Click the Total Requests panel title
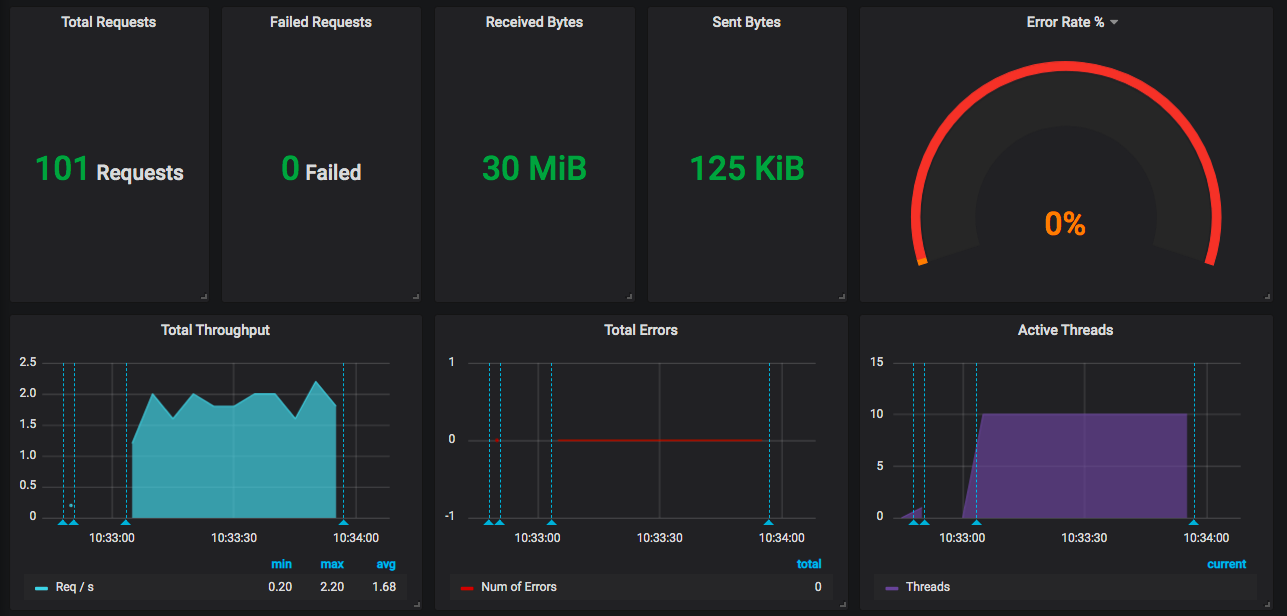The height and width of the screenshot is (616, 1287). 109,22
